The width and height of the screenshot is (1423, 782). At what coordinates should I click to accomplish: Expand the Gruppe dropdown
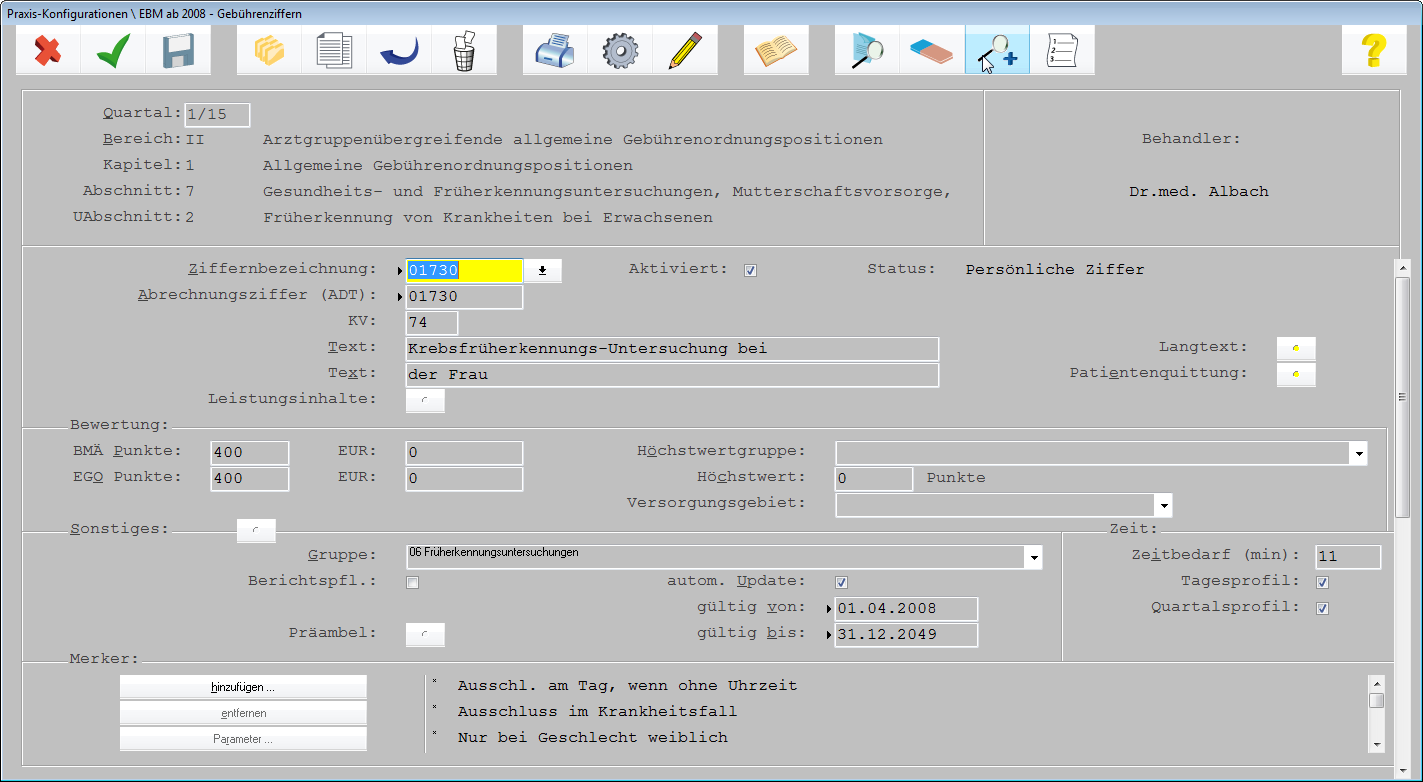[x=1034, y=558]
